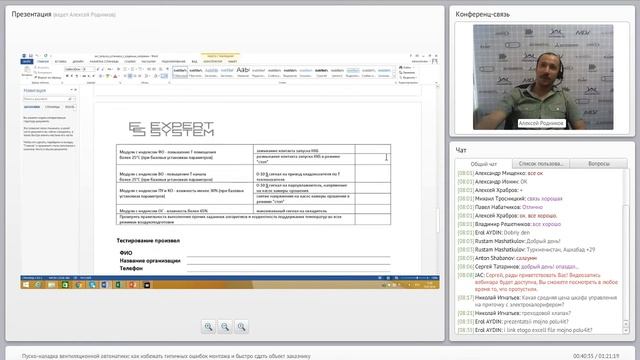Click the Михаил Тросницкий chat message
This screenshot has height=360, width=640.
tap(510, 199)
